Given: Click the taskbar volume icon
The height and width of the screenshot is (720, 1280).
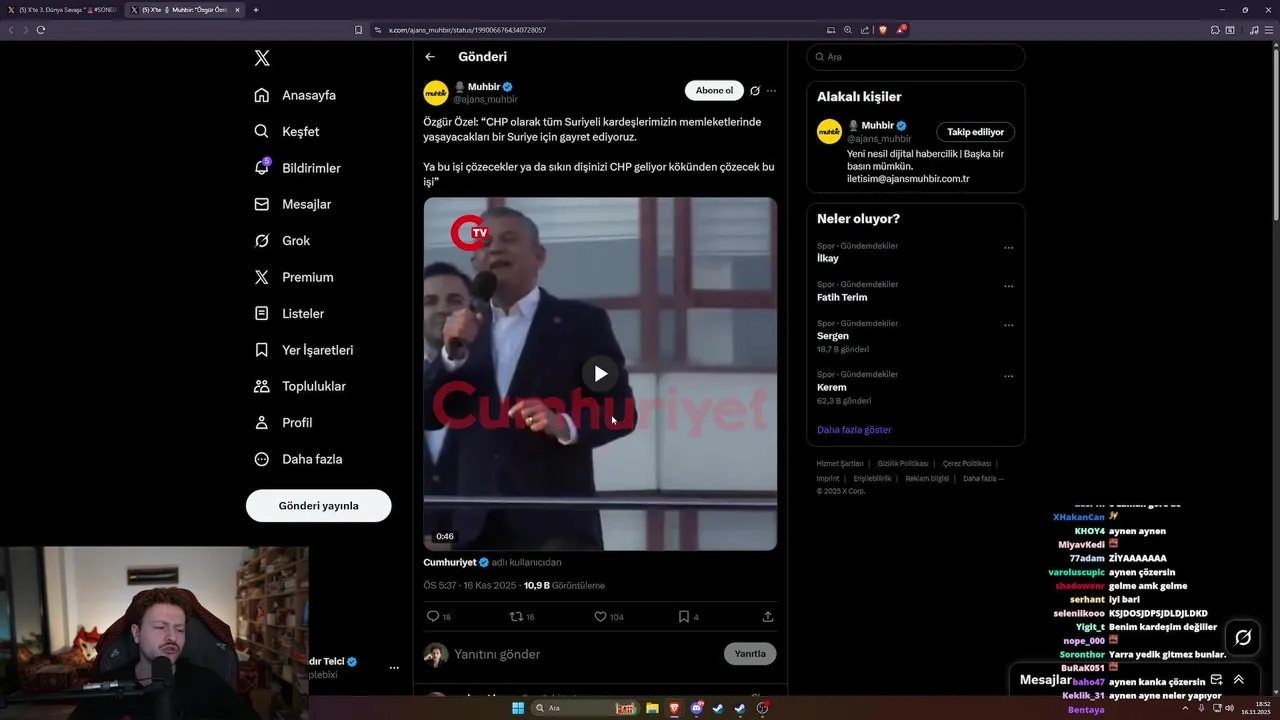Looking at the screenshot, I should tap(1229, 708).
